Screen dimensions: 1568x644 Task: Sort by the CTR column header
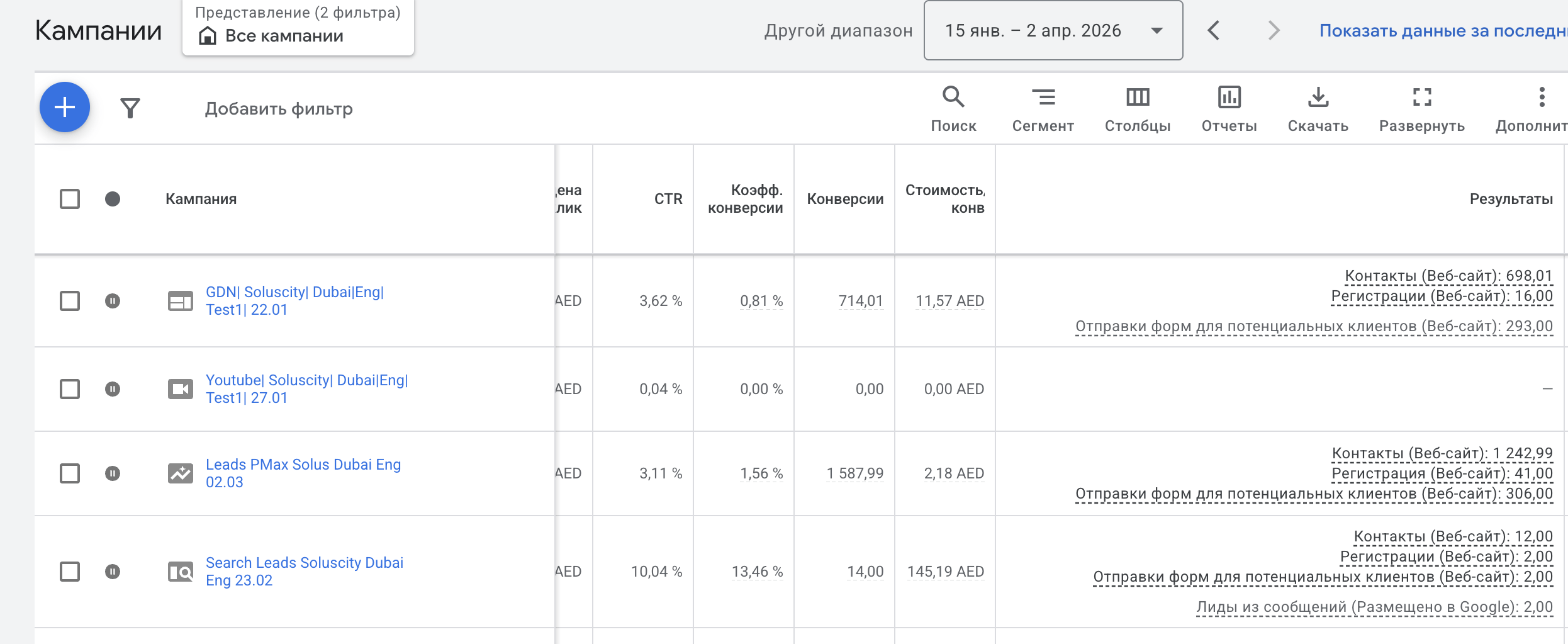pyautogui.click(x=668, y=199)
